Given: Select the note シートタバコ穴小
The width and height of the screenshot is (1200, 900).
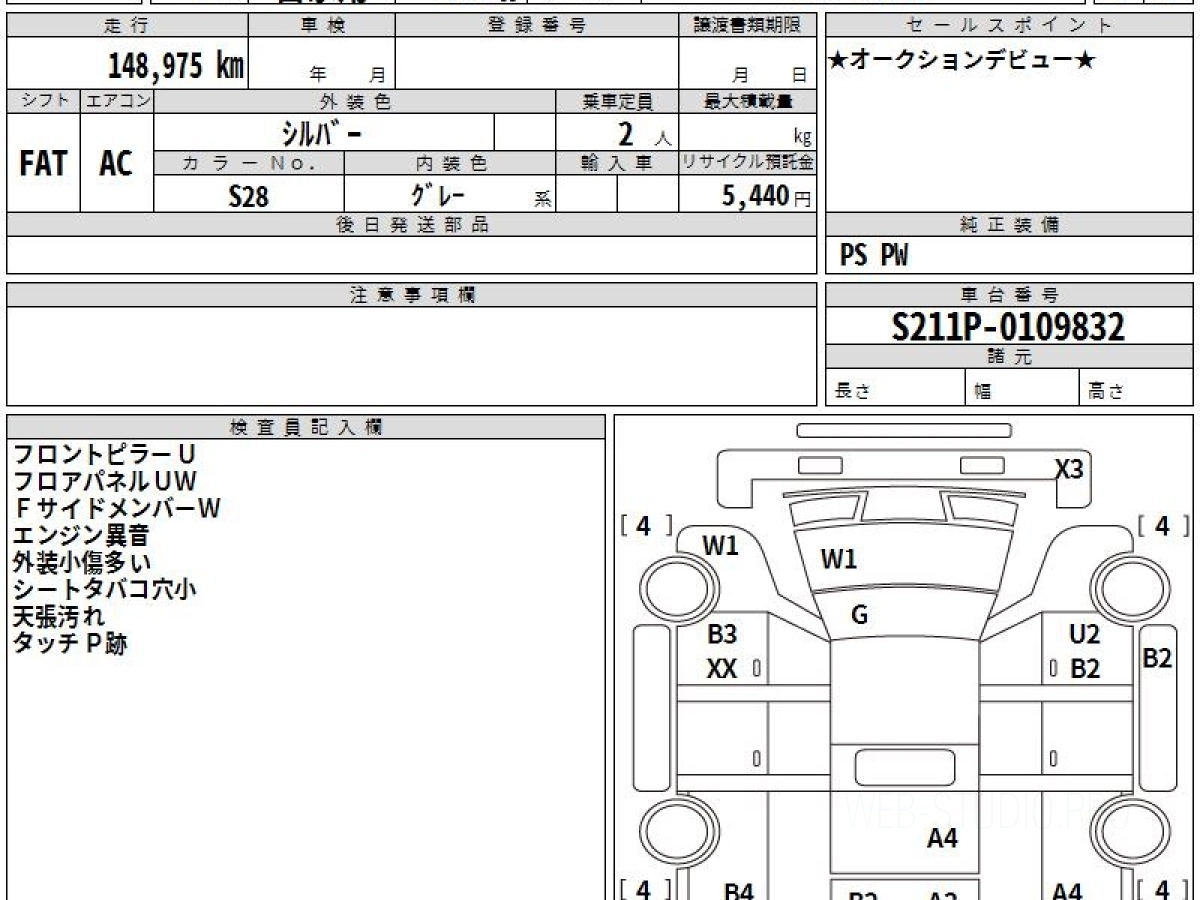Looking at the screenshot, I should click(x=104, y=590).
